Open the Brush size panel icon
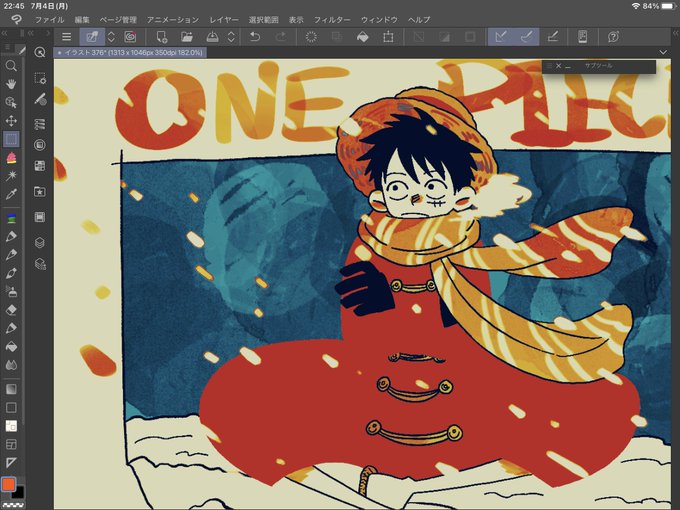 [40, 99]
